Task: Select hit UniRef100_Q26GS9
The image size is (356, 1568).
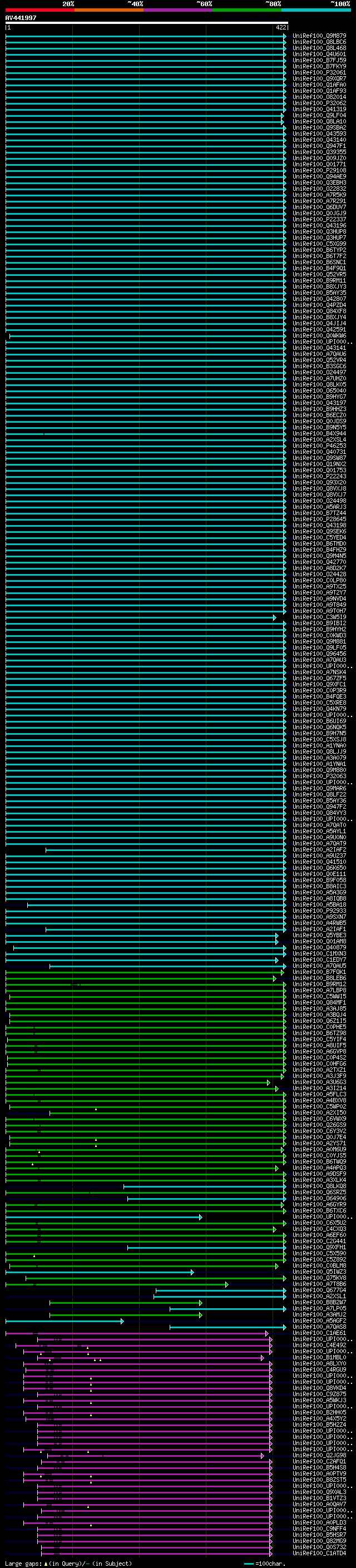Action: [319, 1125]
